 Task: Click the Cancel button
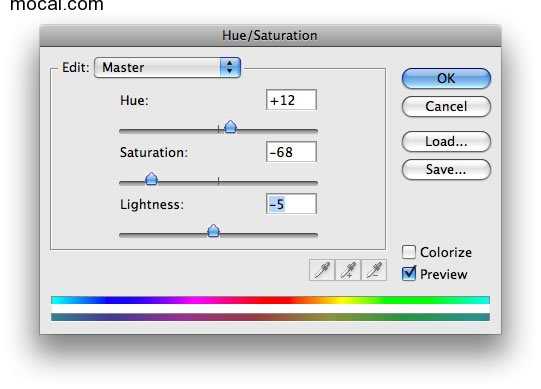[446, 106]
